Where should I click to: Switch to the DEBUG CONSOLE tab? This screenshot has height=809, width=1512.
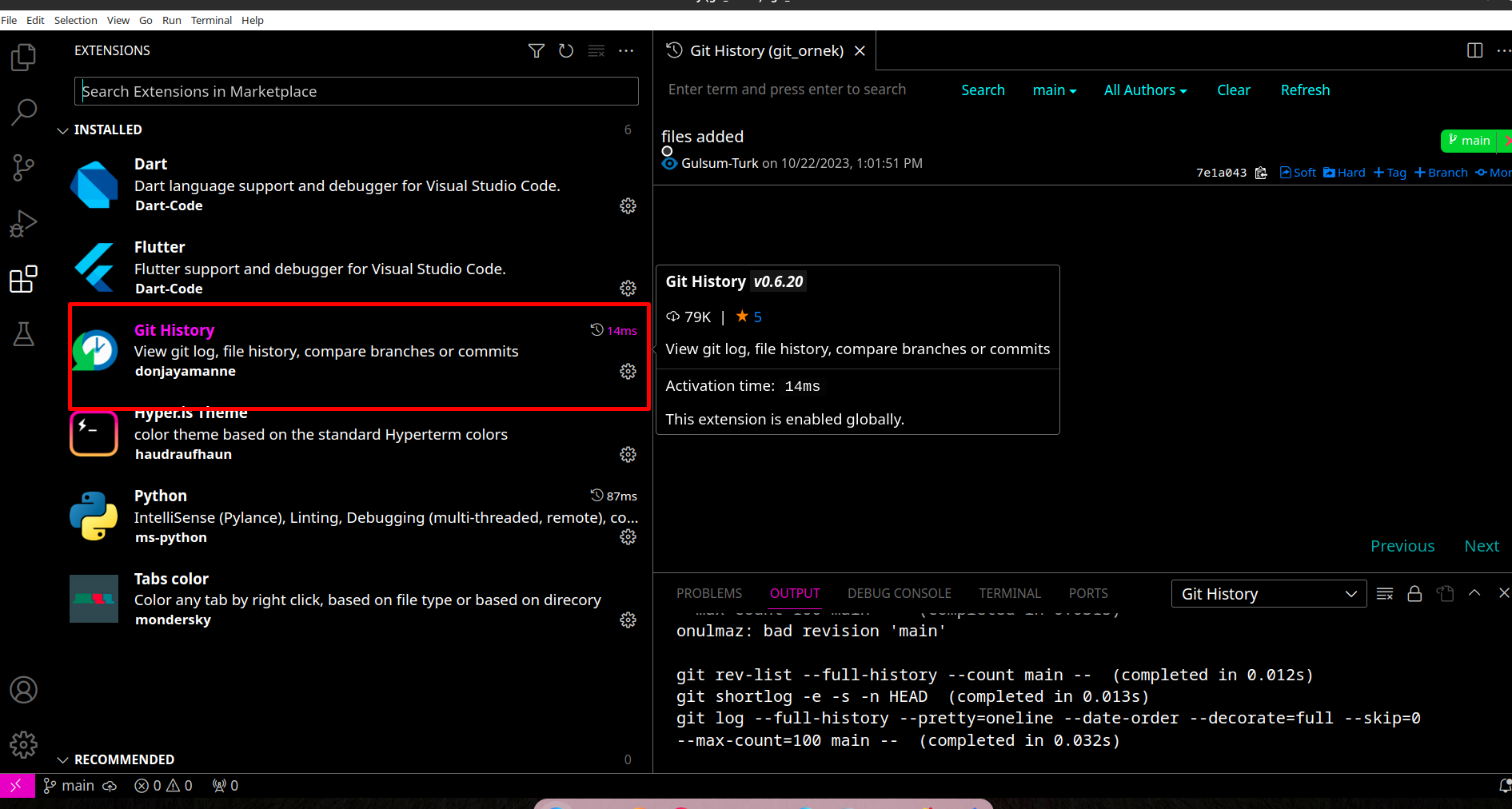[900, 593]
